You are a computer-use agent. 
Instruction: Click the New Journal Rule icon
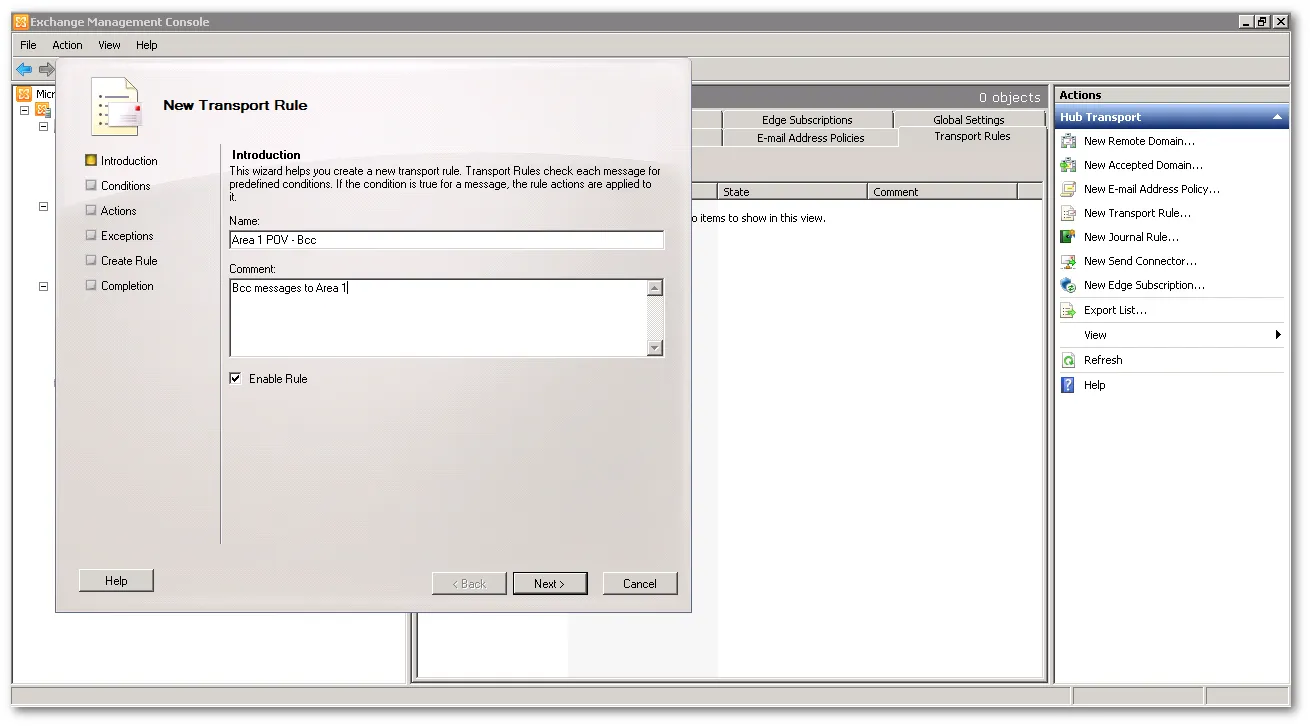click(x=1068, y=237)
